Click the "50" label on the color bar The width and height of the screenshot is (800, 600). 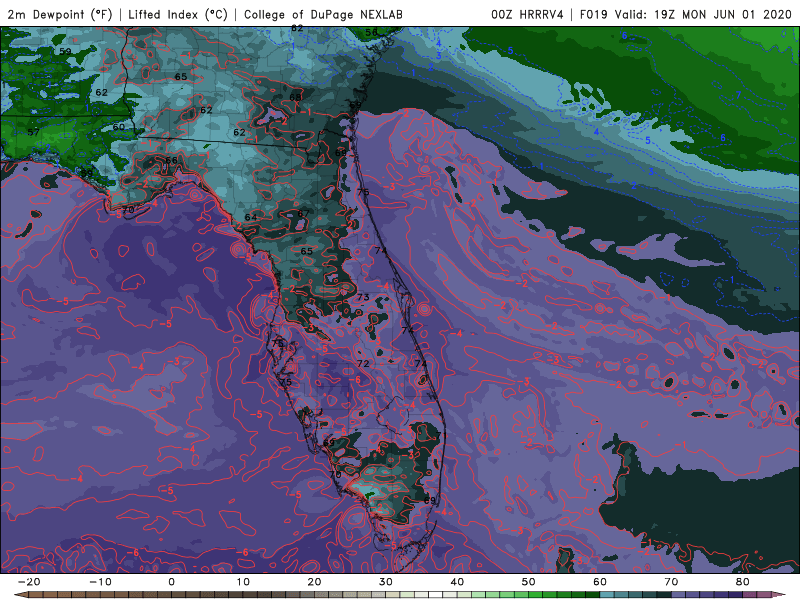(529, 582)
